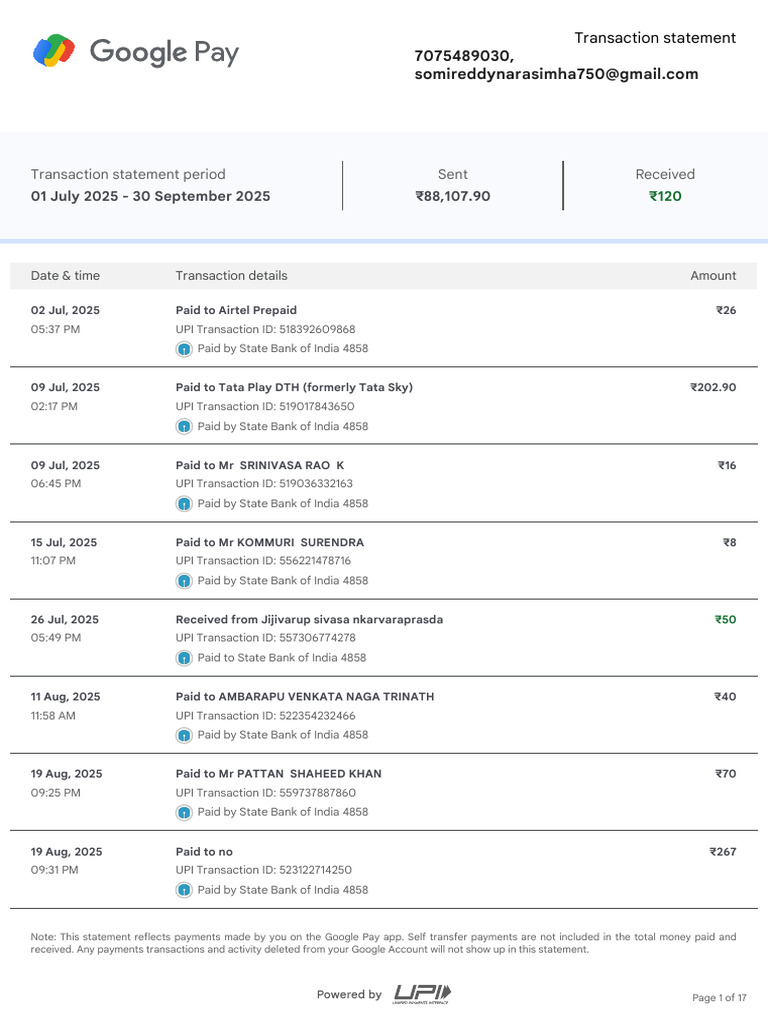Image resolution: width=768 pixels, height=1024 pixels.
Task: Click the UPI logo in the footer
Action: (422, 994)
